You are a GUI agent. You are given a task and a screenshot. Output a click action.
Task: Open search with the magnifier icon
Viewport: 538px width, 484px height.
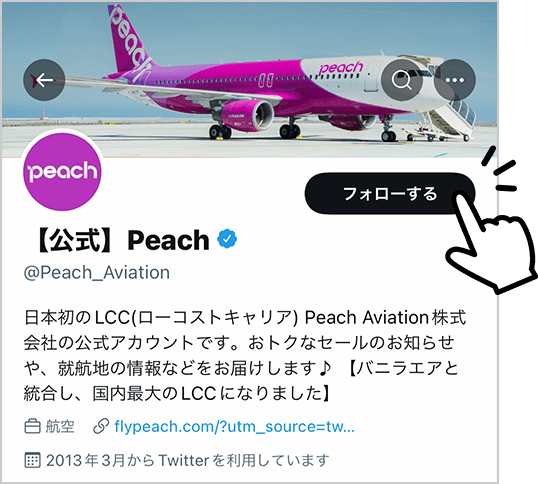402,80
